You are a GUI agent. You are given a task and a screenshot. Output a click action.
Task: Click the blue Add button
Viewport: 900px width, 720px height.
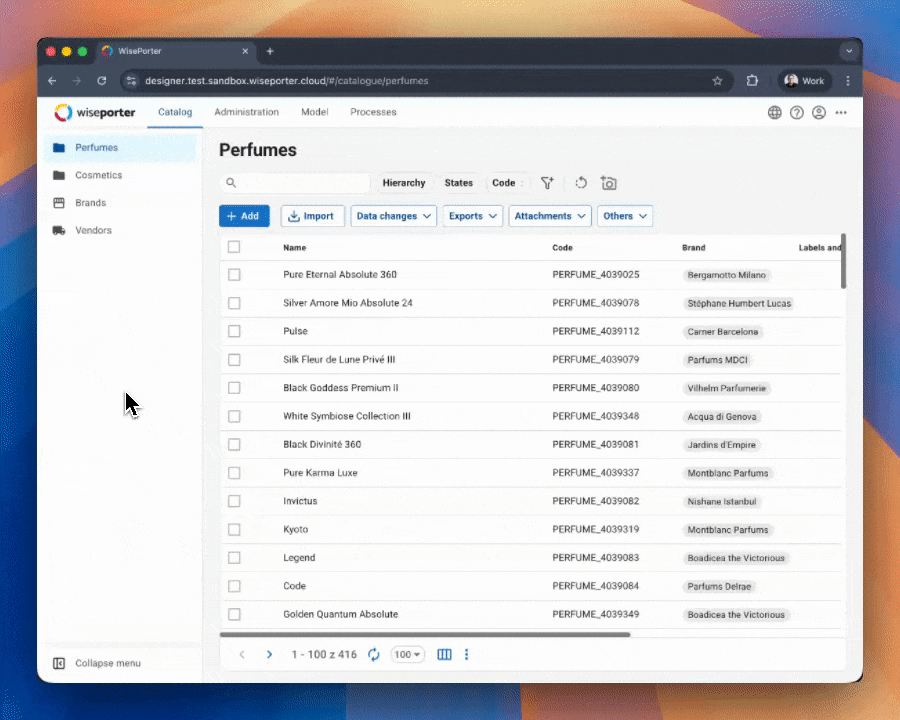click(x=244, y=216)
